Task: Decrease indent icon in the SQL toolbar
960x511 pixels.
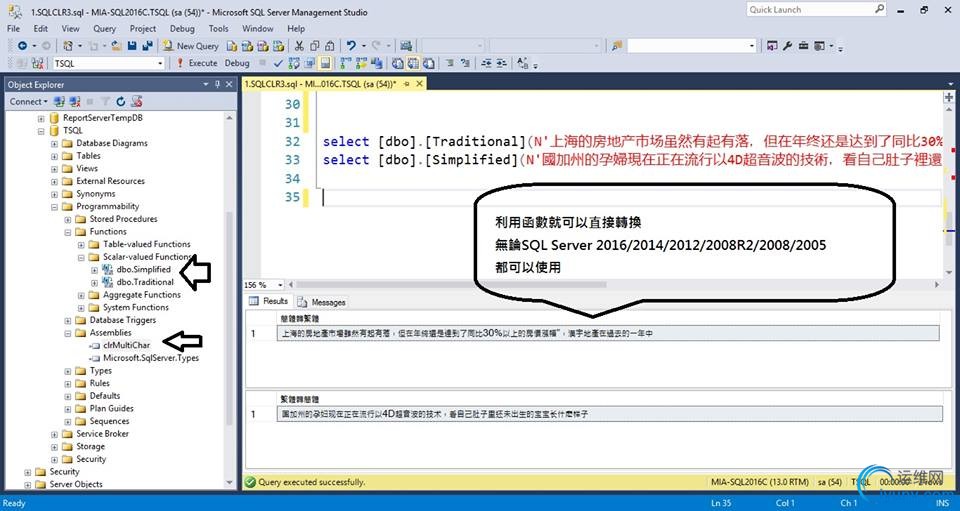Action: pyautogui.click(x=487, y=63)
